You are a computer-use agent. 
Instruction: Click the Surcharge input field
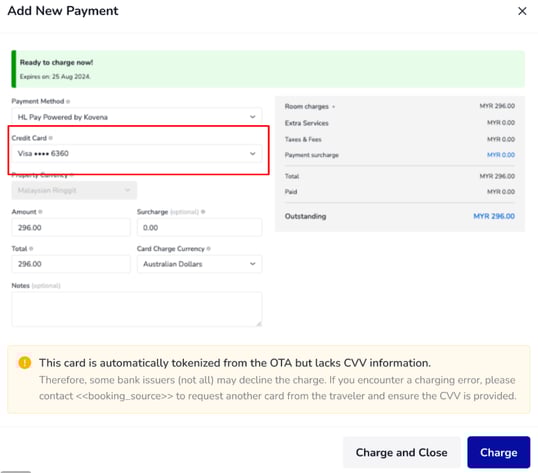coord(199,227)
